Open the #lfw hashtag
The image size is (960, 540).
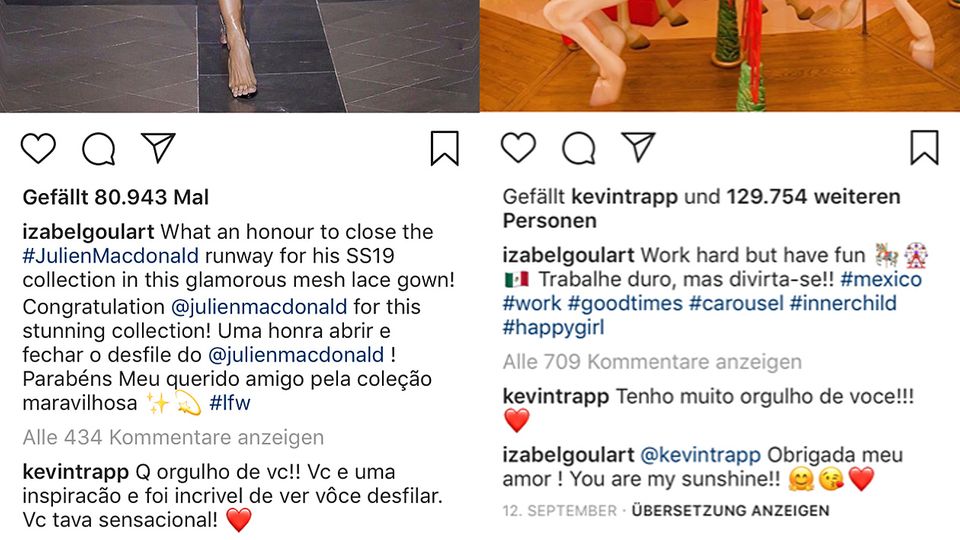230,403
